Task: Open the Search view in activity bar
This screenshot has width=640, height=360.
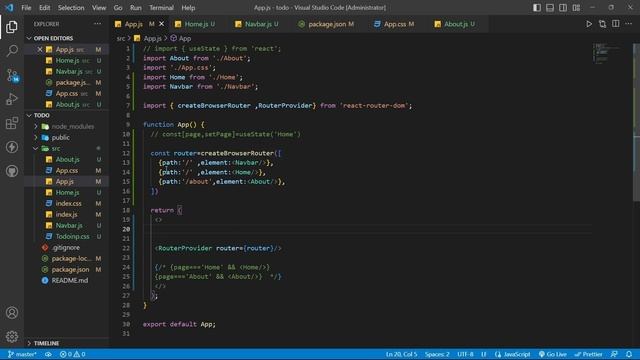Action: click(12, 51)
